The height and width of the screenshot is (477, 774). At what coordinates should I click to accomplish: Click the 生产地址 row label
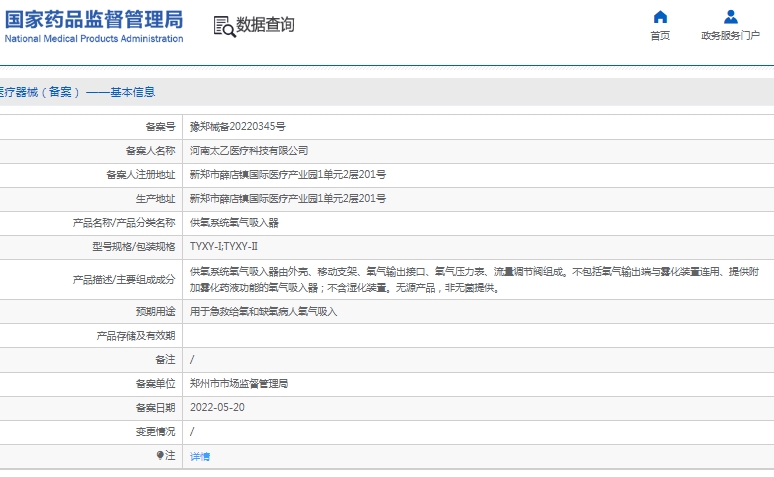coord(155,199)
